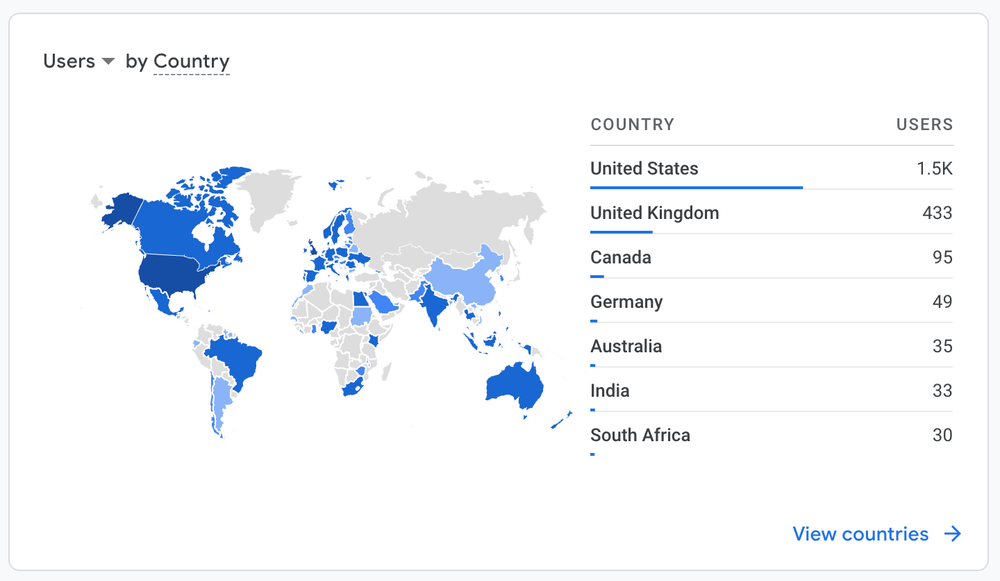Image resolution: width=1000 pixels, height=581 pixels.
Task: Click the arrow icon beside View countries
Action: coord(953,534)
